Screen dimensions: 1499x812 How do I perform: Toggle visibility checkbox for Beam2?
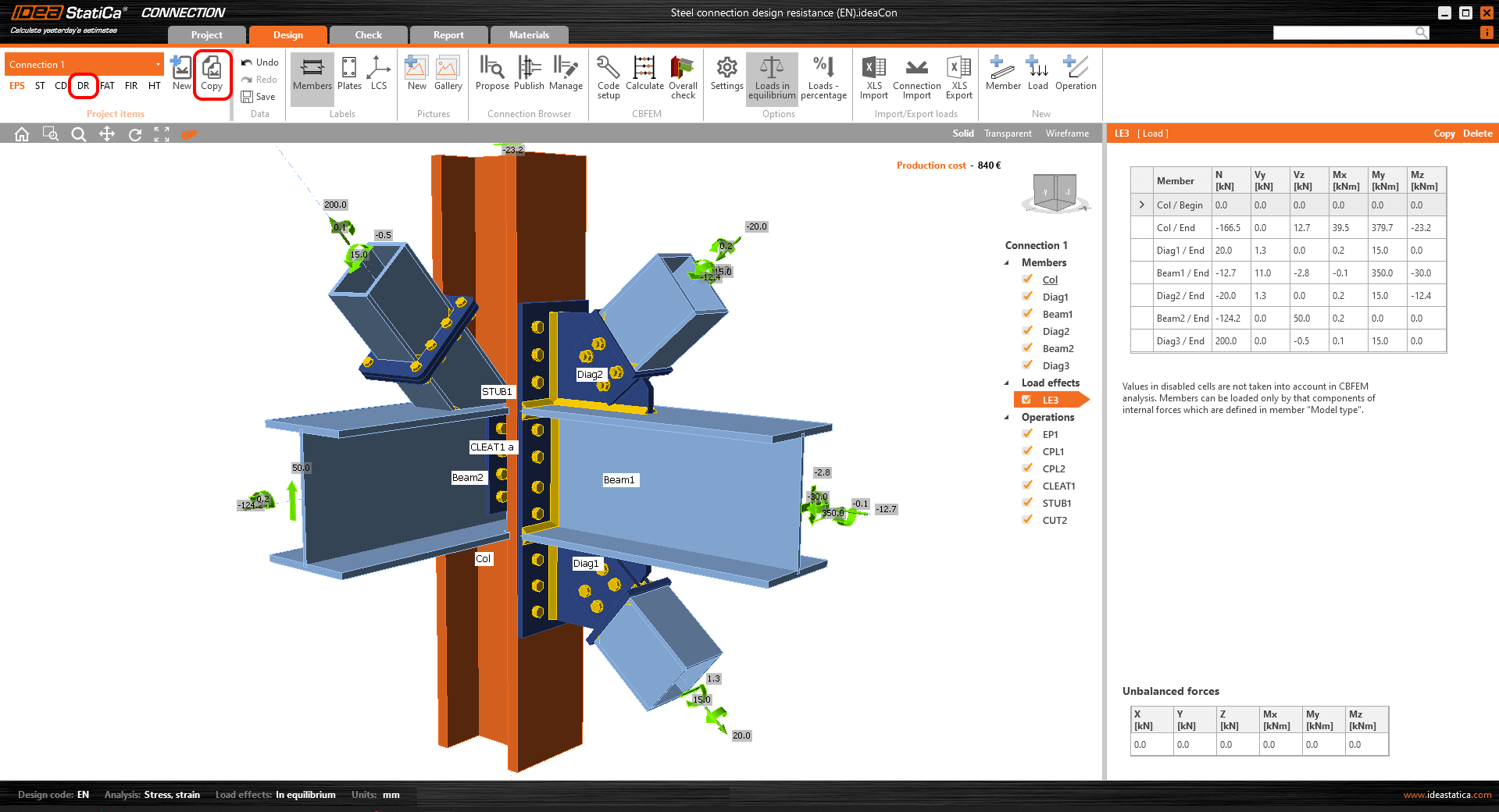1028,348
